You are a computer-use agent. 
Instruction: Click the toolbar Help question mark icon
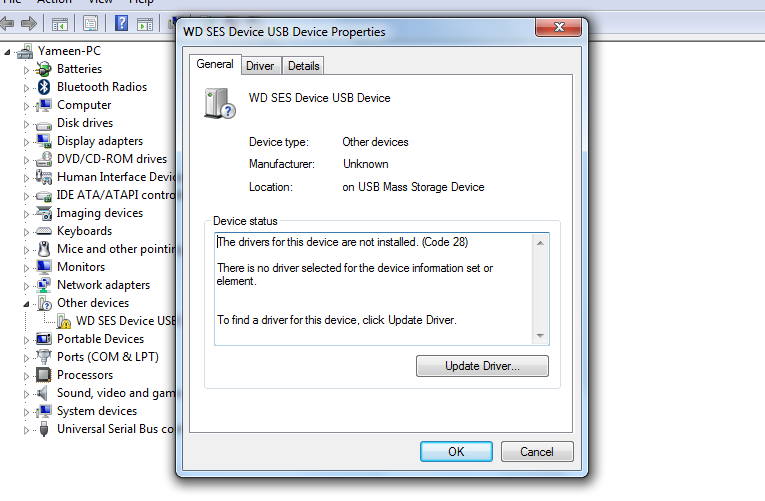pyautogui.click(x=121, y=23)
